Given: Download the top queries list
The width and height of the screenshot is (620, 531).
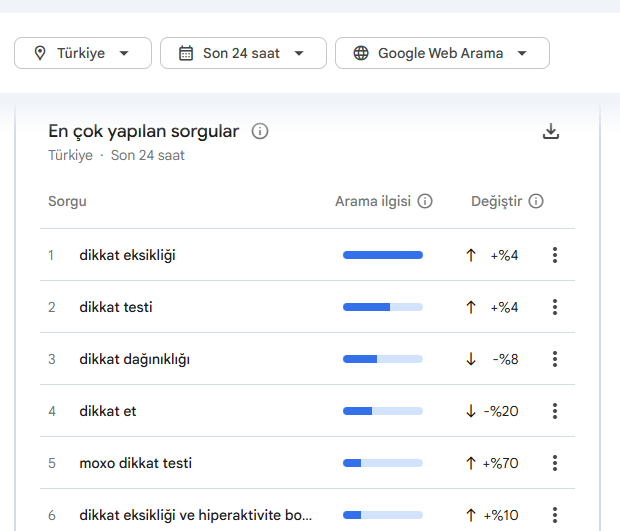Looking at the screenshot, I should pyautogui.click(x=550, y=132).
